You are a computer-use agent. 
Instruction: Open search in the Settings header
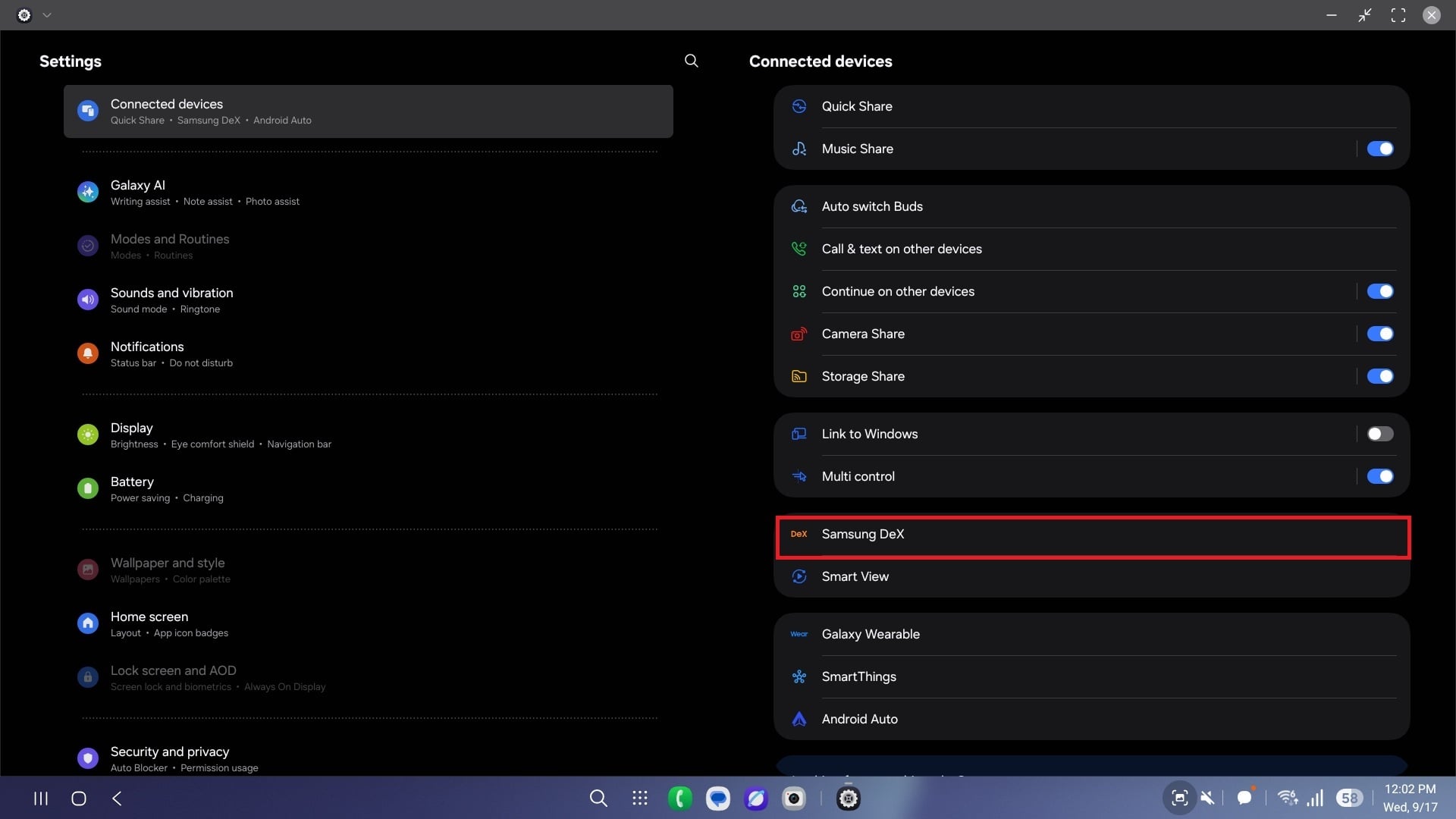pyautogui.click(x=691, y=61)
